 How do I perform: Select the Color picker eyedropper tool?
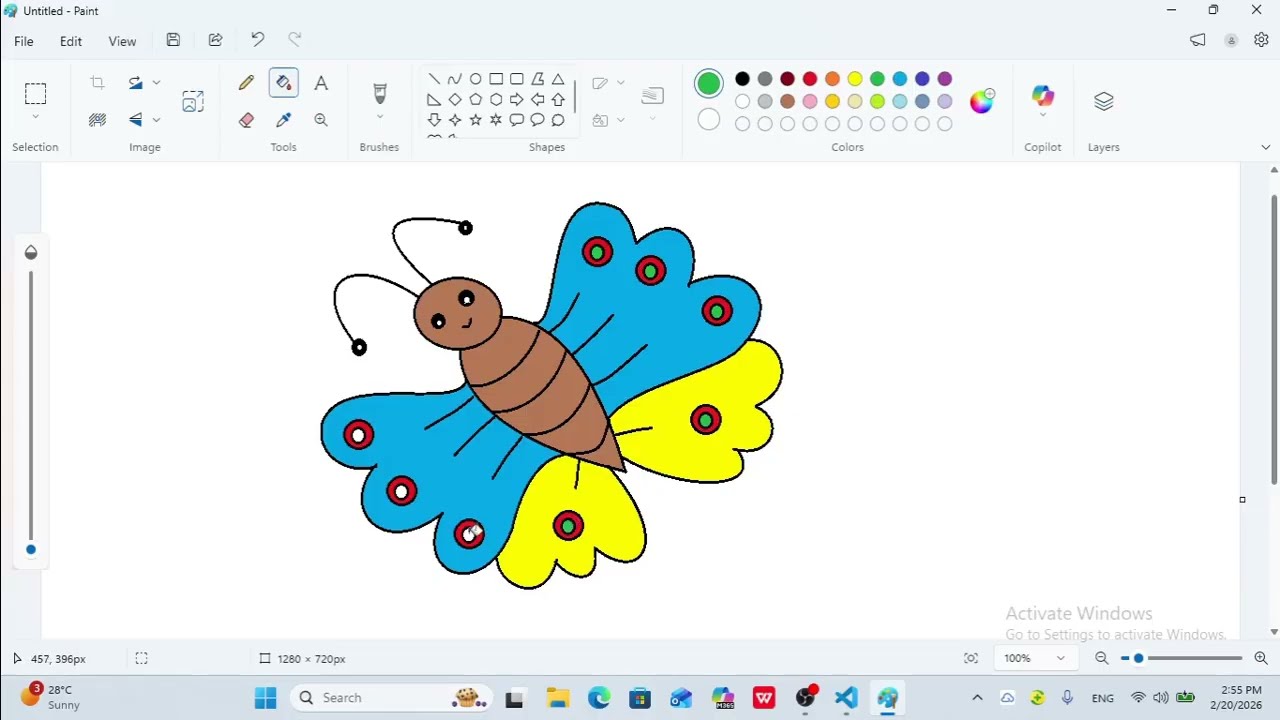pos(284,120)
